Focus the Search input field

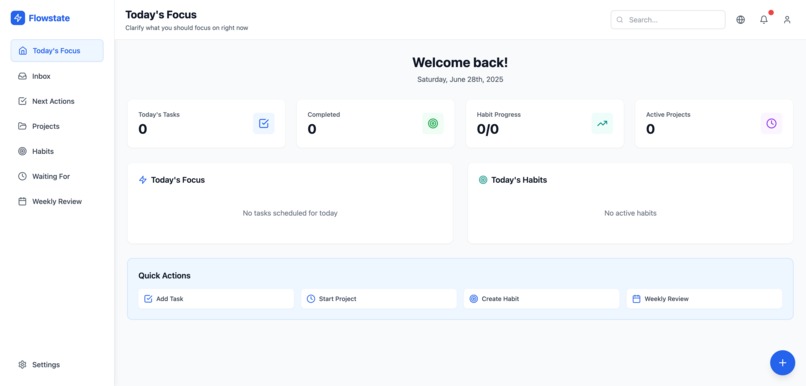[x=668, y=20]
